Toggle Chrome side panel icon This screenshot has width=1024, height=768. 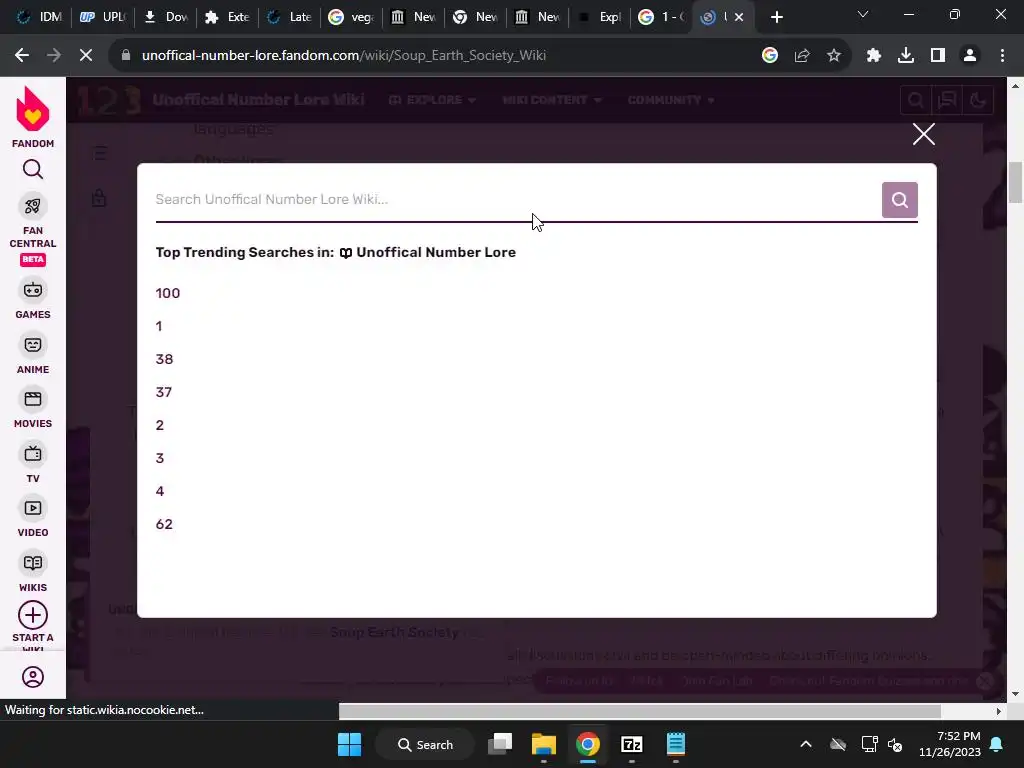938,56
